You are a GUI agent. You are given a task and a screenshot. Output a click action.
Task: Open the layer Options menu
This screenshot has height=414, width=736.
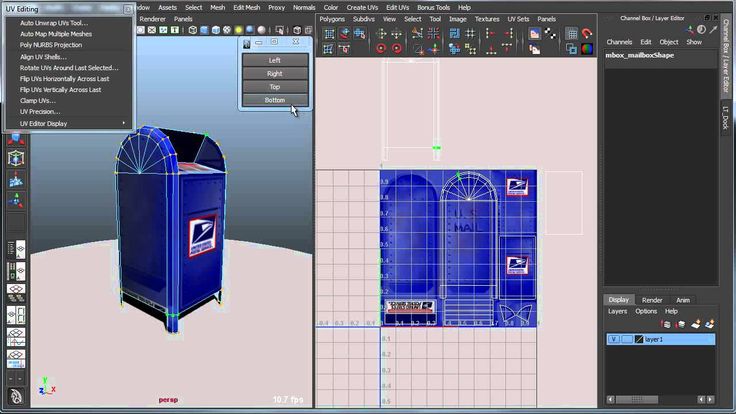(646, 311)
